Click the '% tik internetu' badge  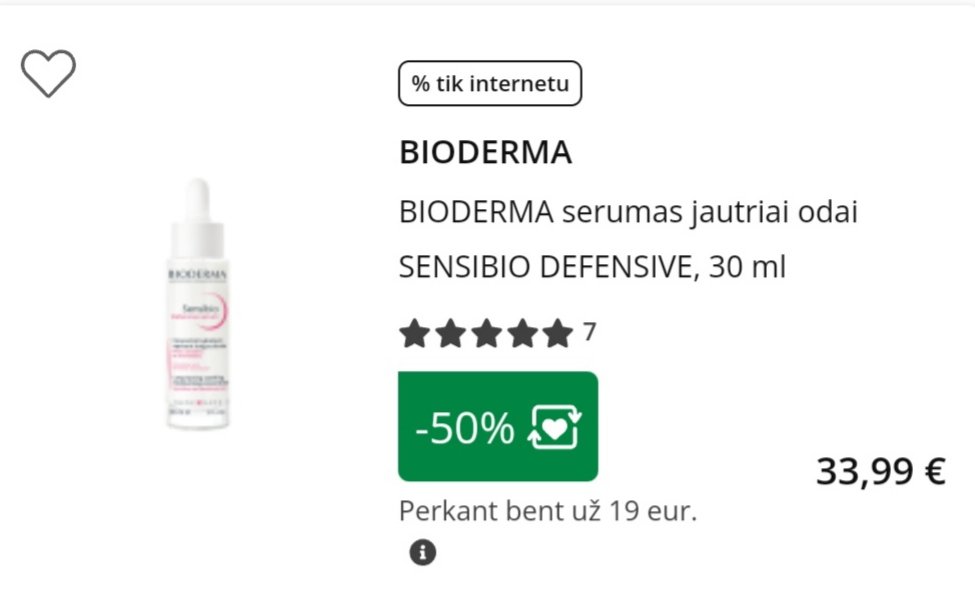[490, 83]
